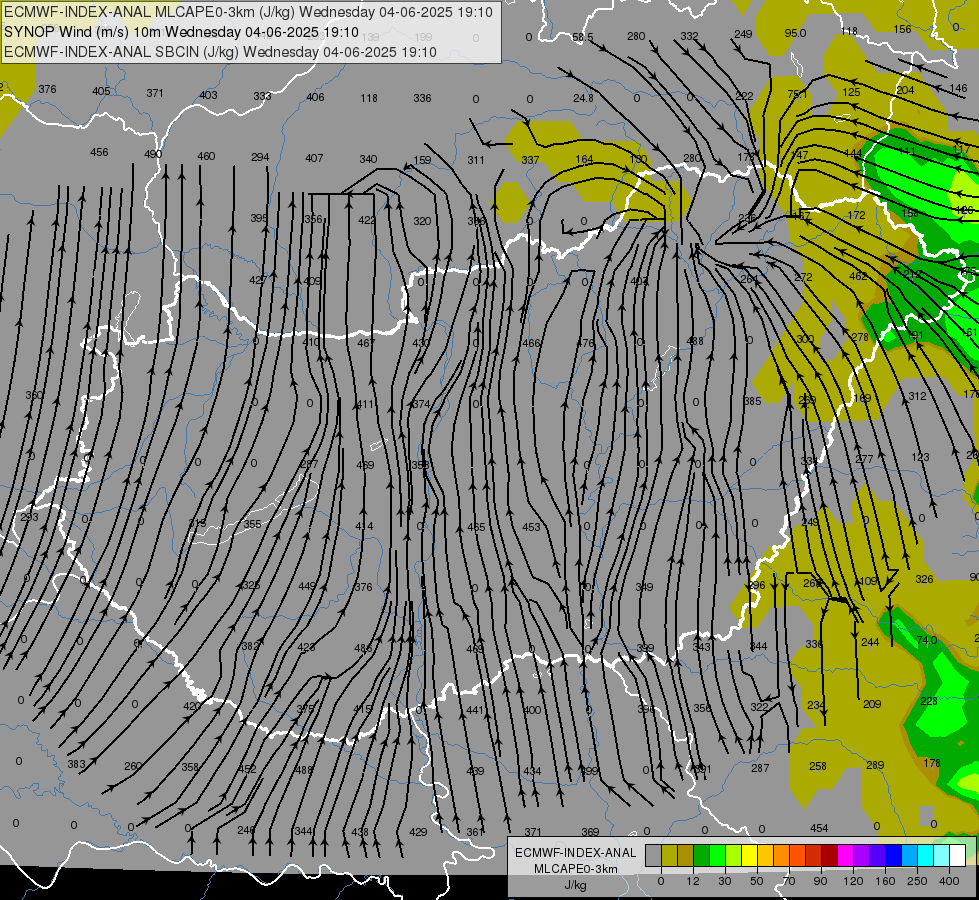Click the legend scale value '160'
This screenshot has height=900, width=979.
tap(885, 881)
